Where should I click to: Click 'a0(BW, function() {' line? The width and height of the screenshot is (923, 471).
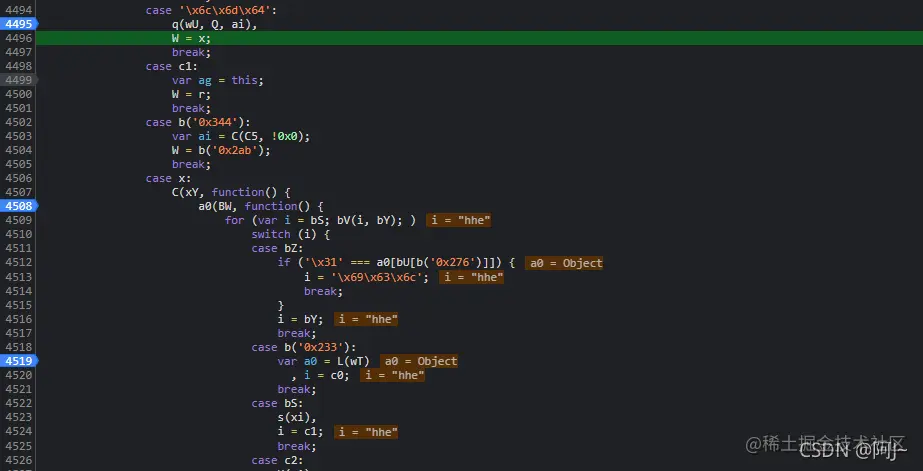(x=261, y=207)
